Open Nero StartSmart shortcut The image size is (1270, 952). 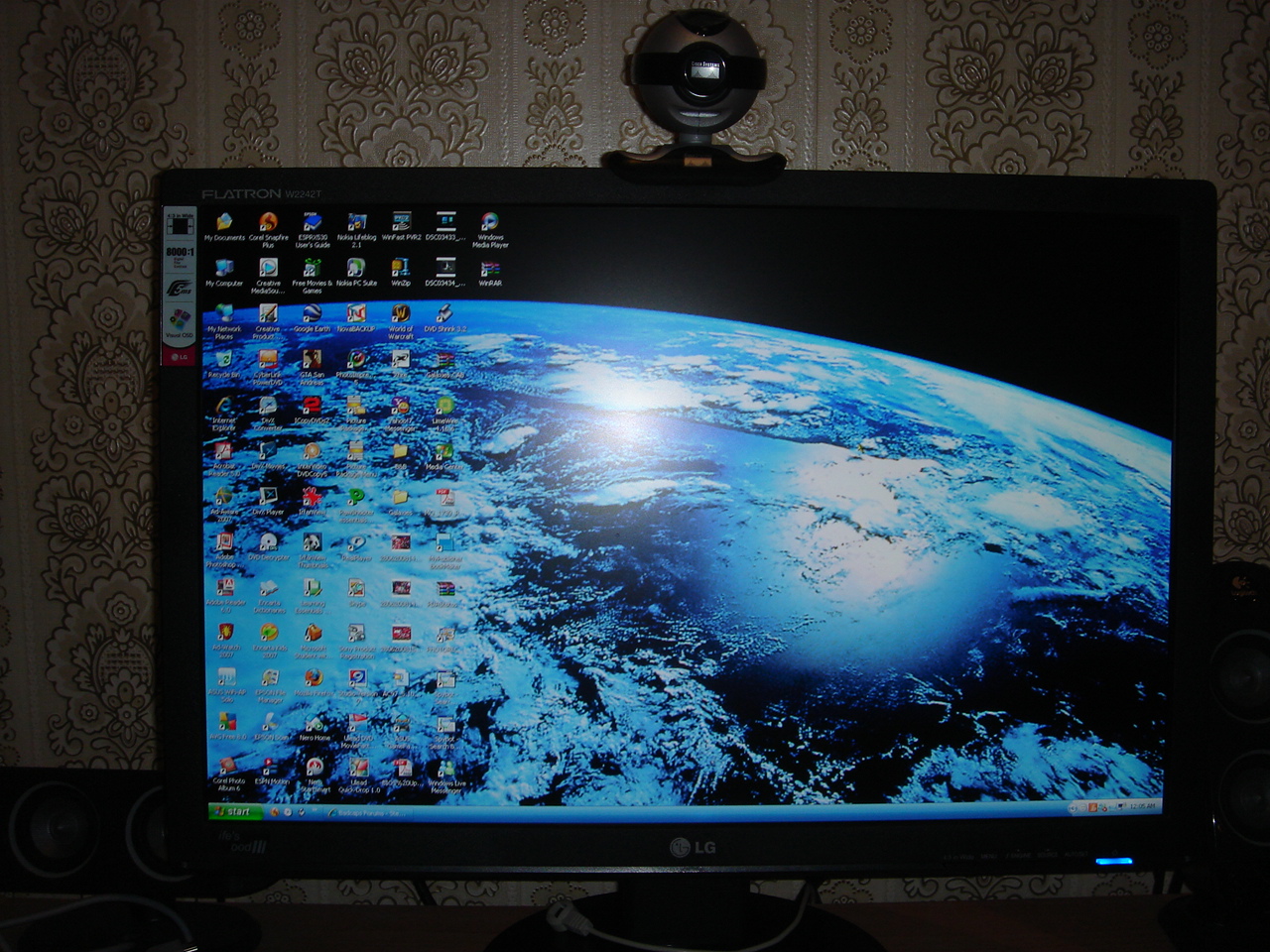(315, 775)
